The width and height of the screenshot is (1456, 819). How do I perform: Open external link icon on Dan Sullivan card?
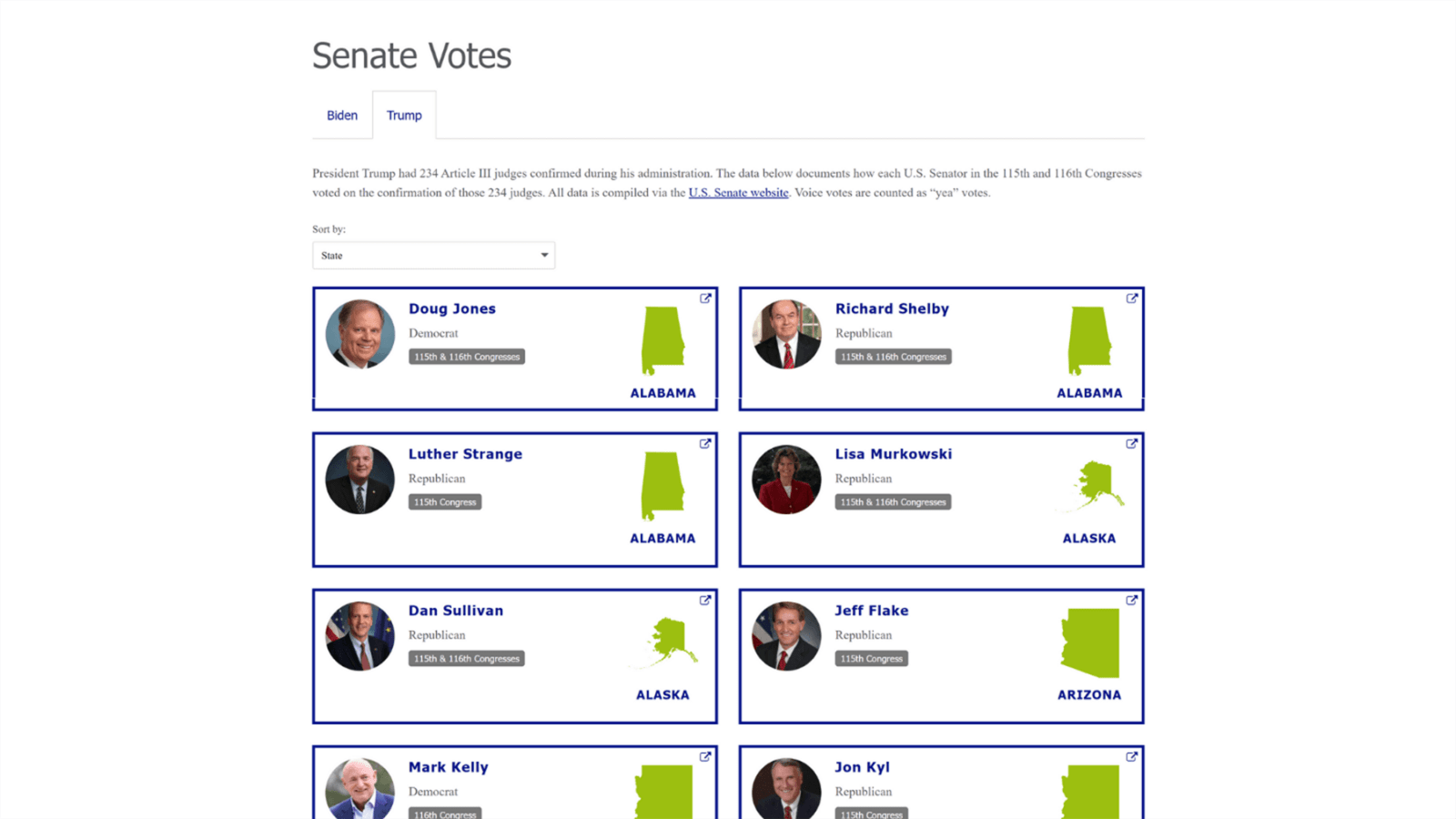pos(705,601)
